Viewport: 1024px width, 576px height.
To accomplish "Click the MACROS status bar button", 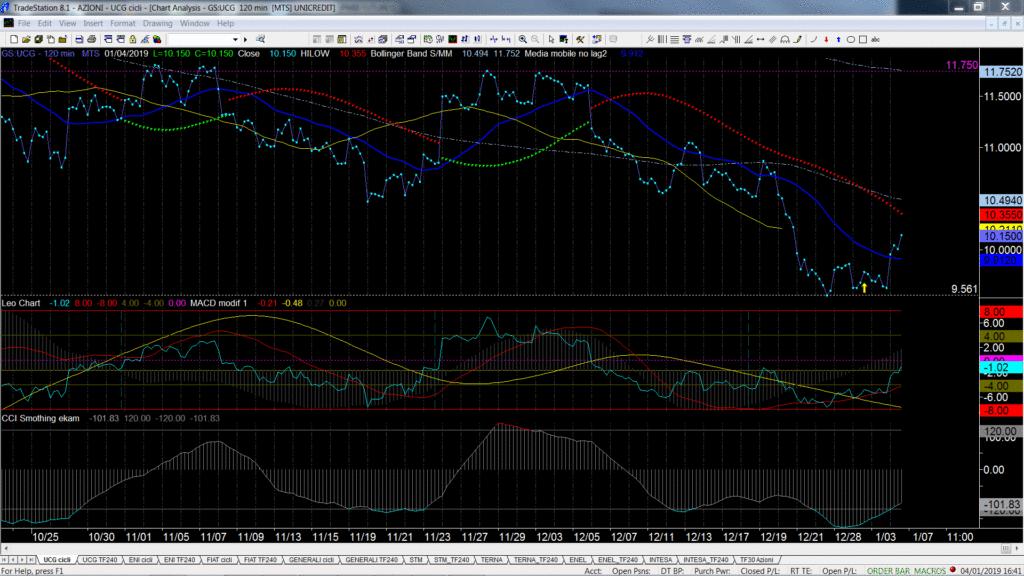I will tap(929, 571).
